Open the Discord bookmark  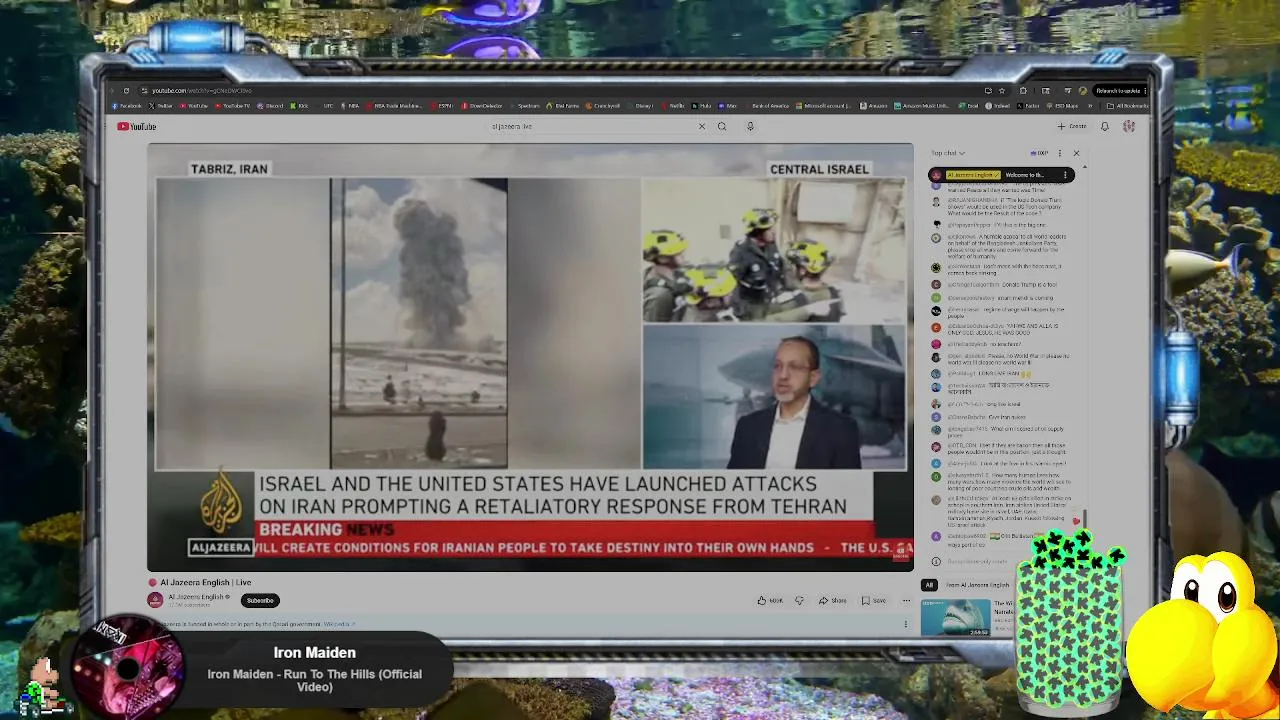click(270, 106)
